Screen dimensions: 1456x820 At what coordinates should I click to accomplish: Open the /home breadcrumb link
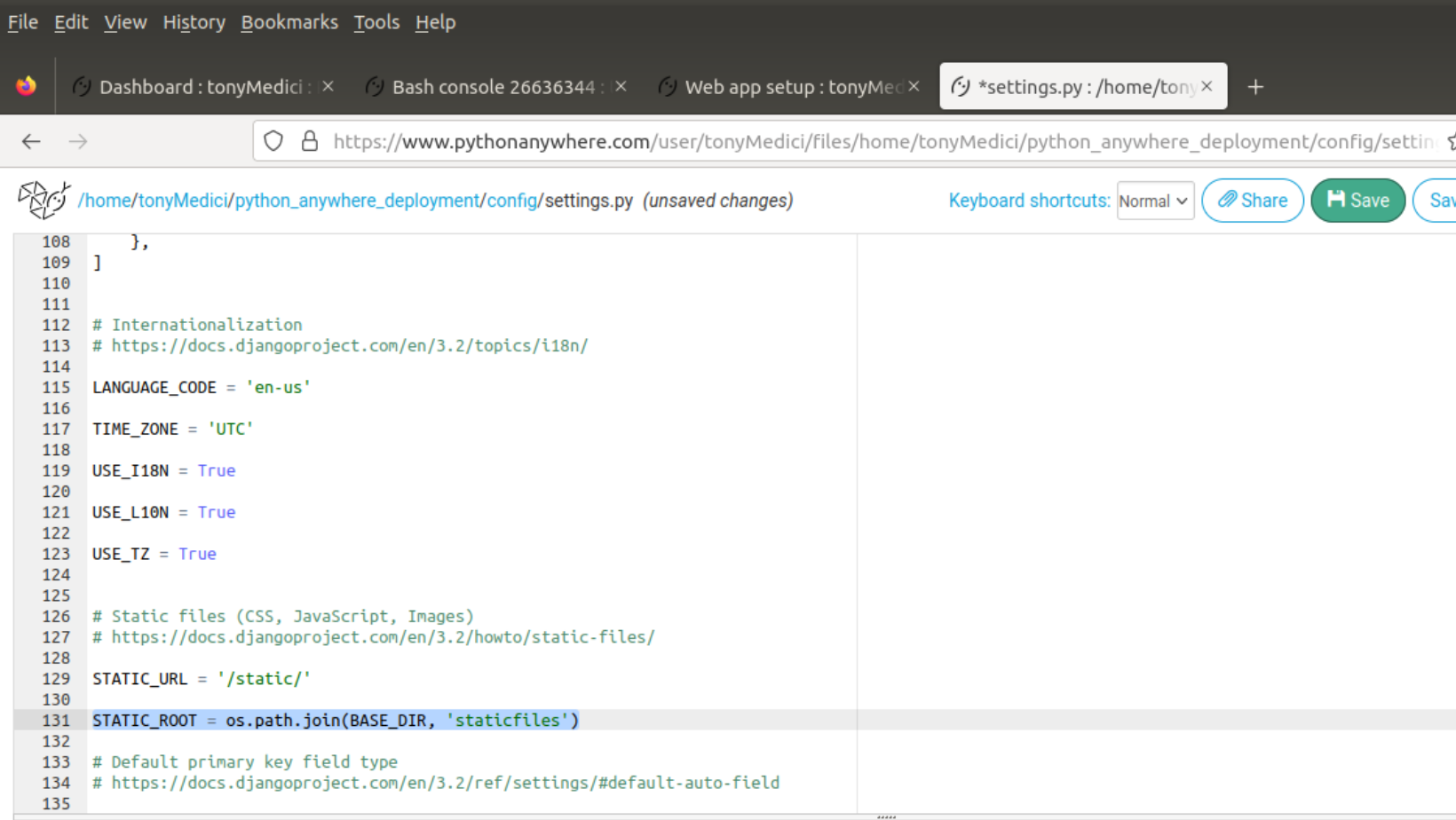point(105,201)
